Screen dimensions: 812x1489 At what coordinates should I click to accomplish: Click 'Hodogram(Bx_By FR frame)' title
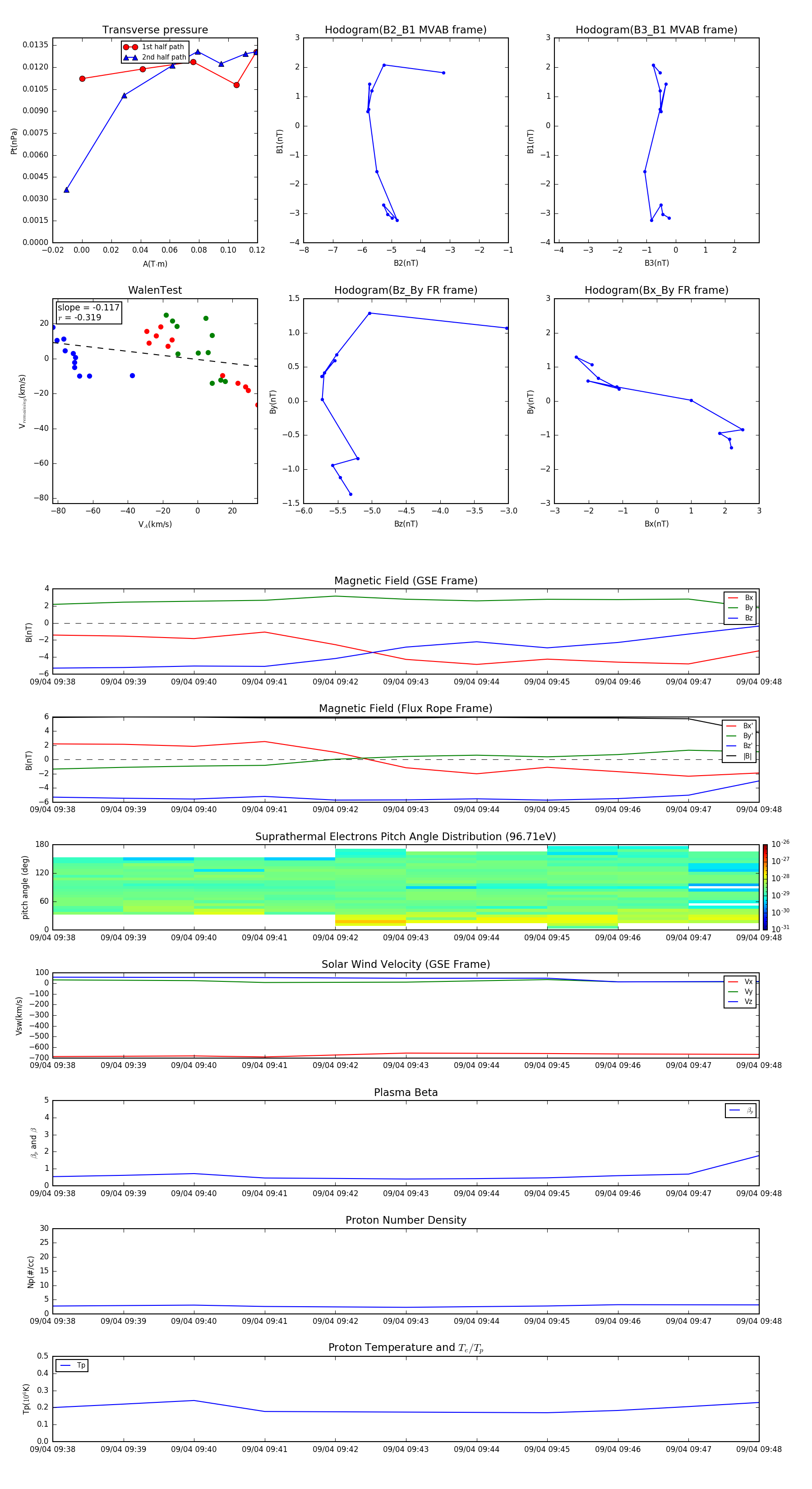click(x=656, y=290)
